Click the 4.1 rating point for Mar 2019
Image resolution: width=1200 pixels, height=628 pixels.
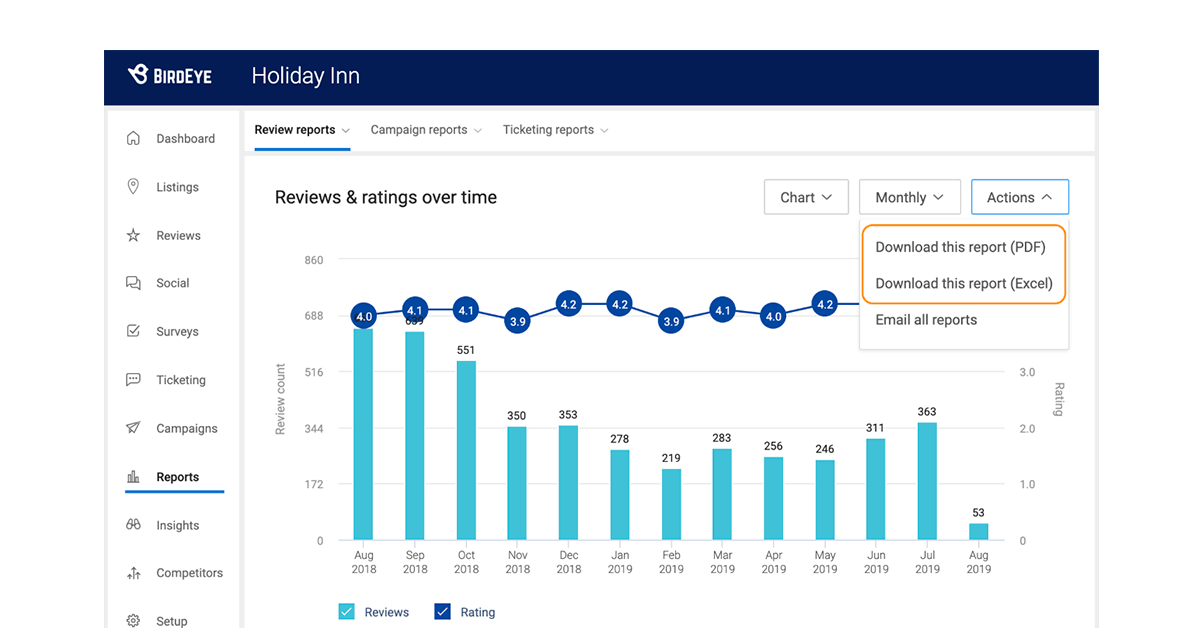(x=722, y=310)
